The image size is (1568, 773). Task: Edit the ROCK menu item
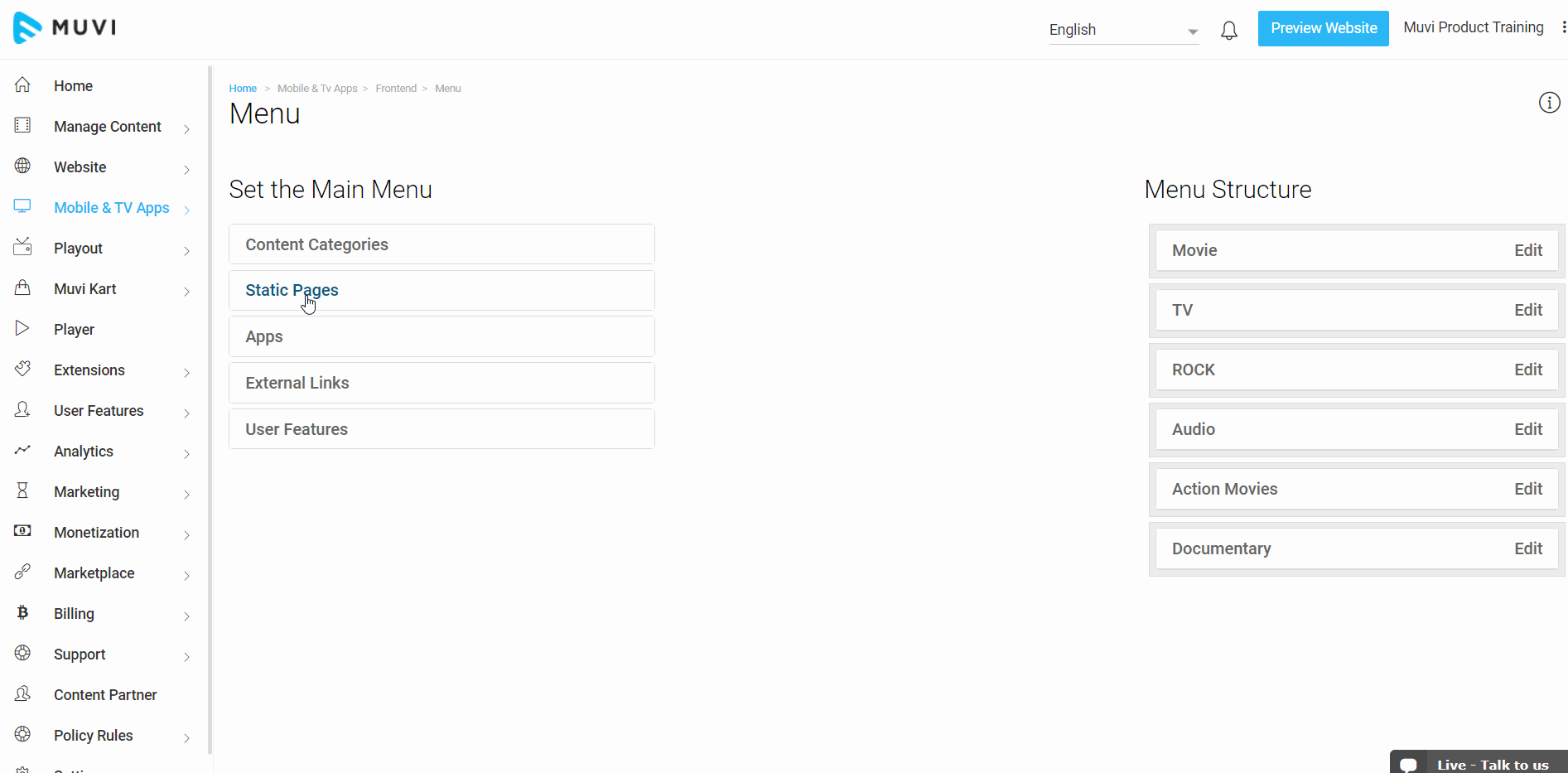pyautogui.click(x=1528, y=370)
